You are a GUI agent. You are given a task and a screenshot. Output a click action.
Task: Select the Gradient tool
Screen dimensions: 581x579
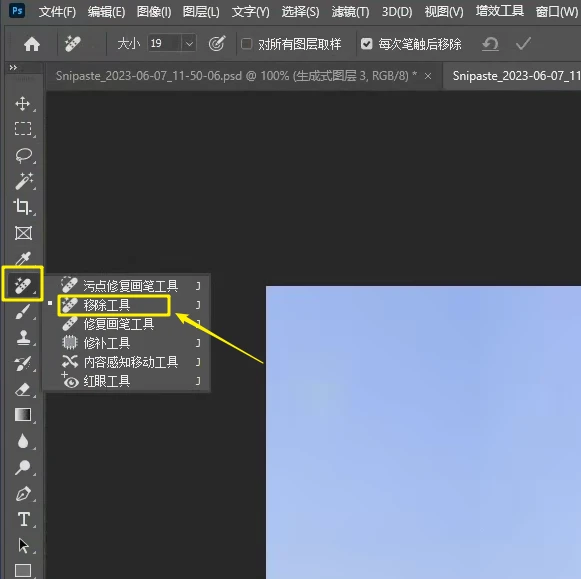[23, 415]
